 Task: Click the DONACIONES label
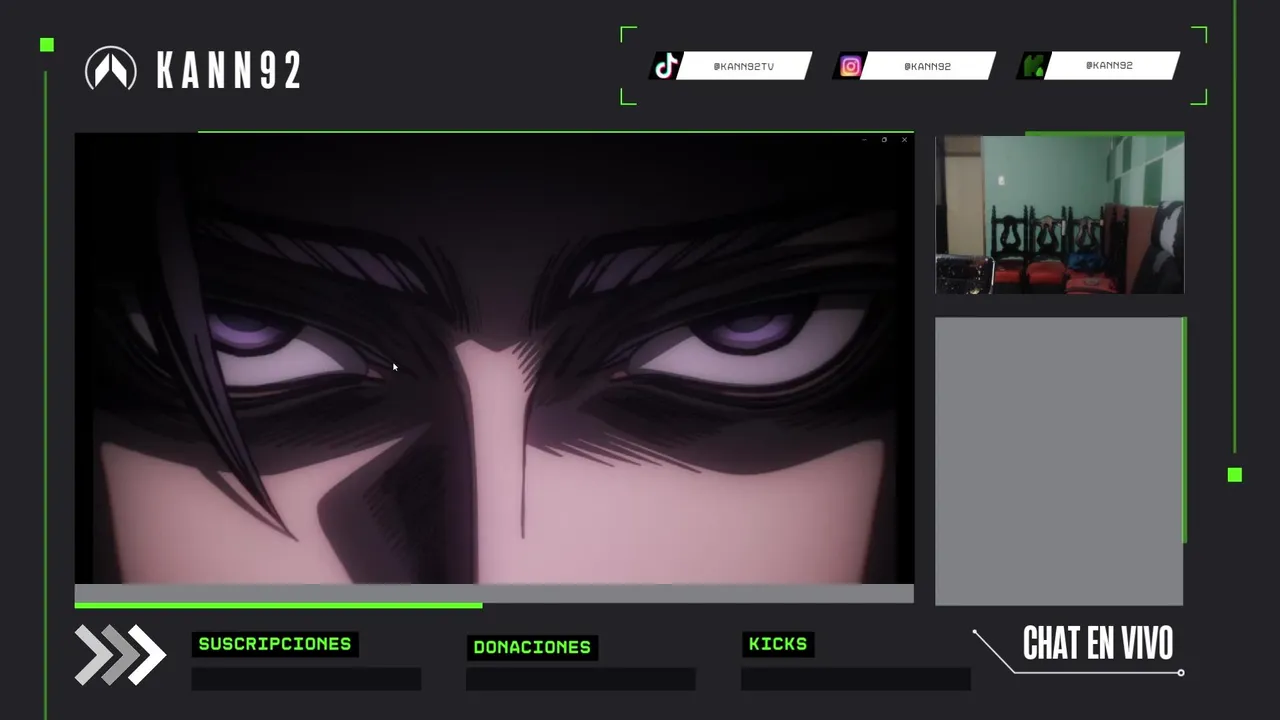point(532,647)
